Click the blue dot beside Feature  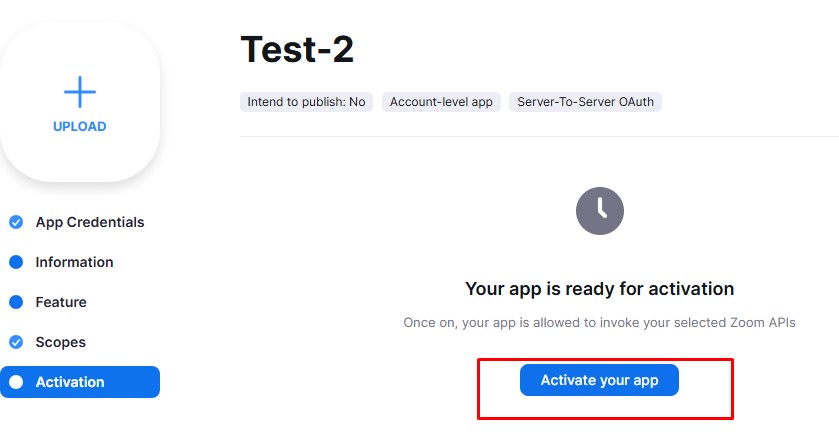coord(16,302)
